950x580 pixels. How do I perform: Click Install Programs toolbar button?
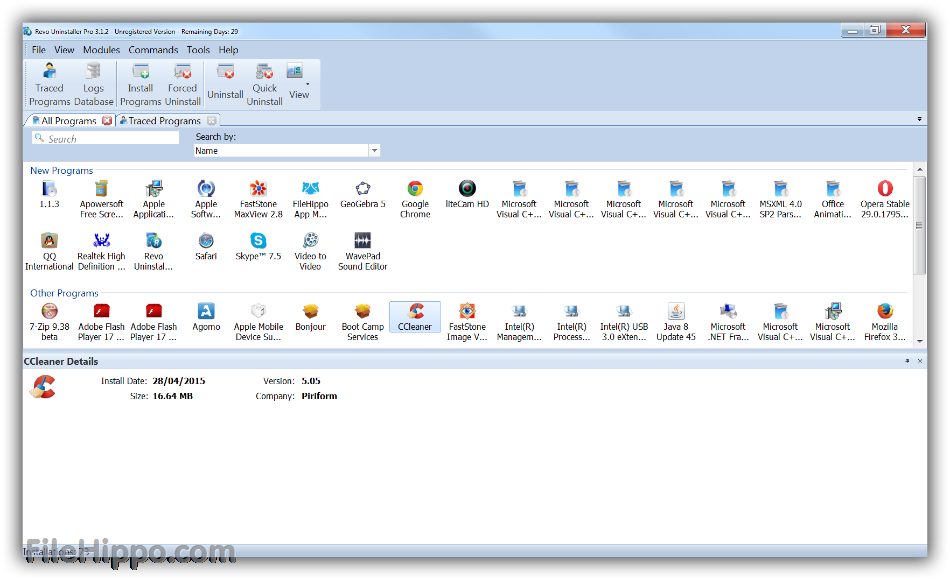coord(140,84)
